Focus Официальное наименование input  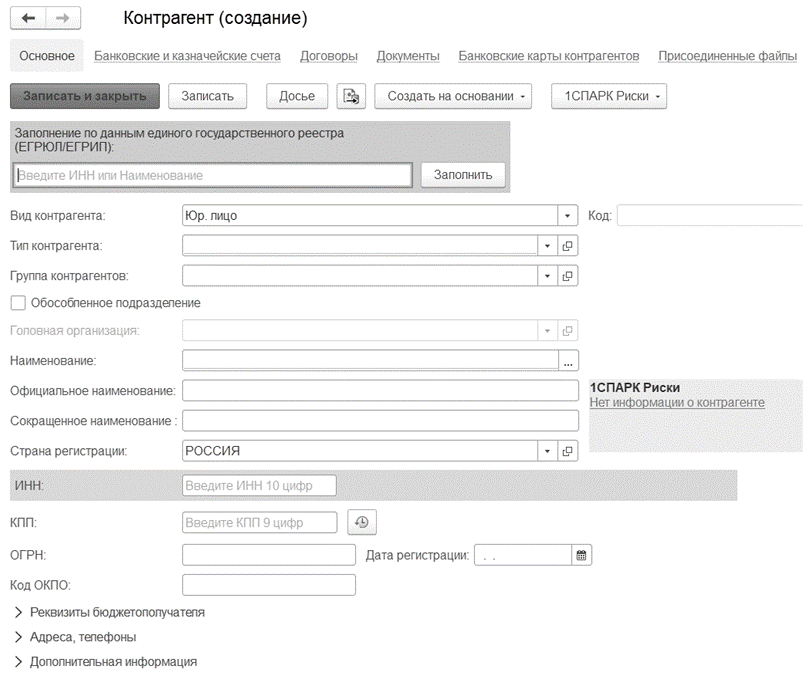(x=381, y=391)
